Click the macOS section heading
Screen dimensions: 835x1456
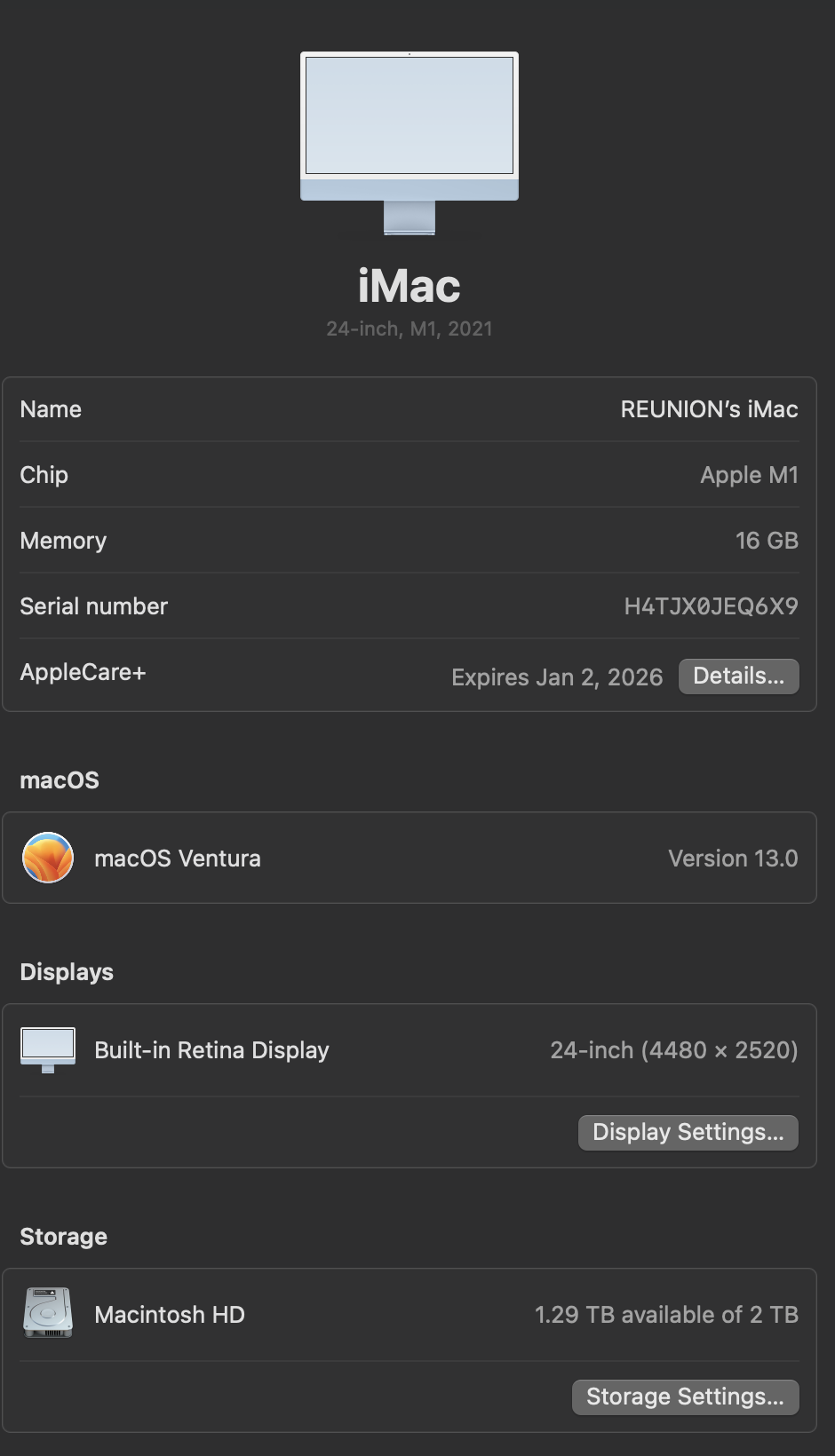coord(60,780)
